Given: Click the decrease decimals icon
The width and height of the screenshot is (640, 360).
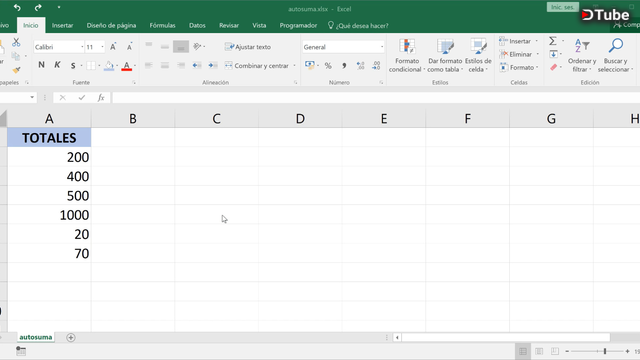Looking at the screenshot, I should click(x=376, y=65).
